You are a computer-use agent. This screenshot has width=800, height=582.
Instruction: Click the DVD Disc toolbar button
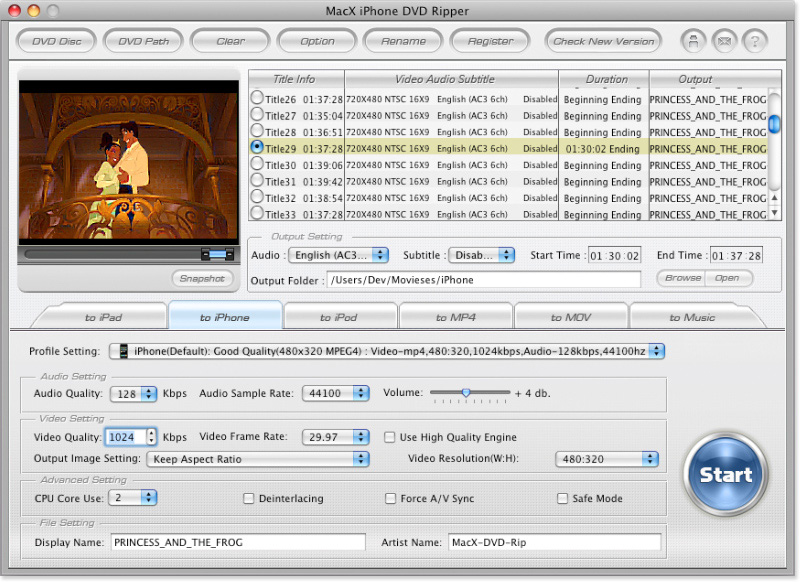click(56, 41)
